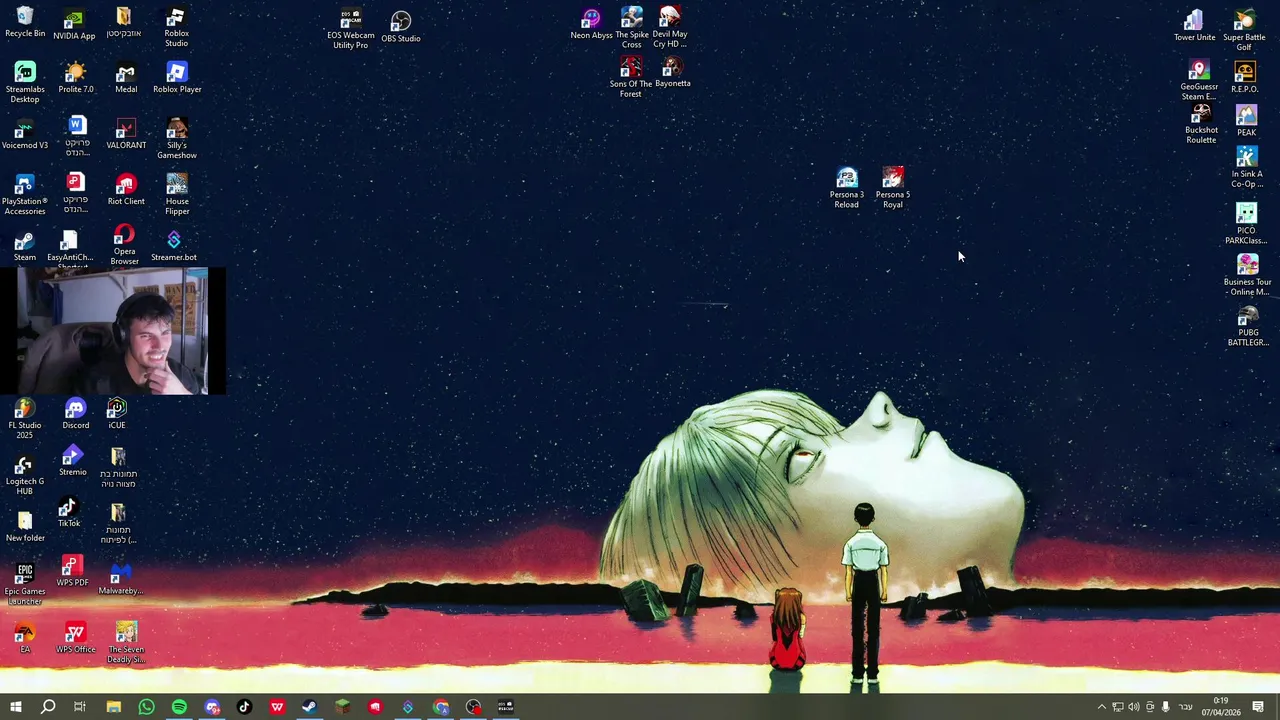Screen dimensions: 1280x720
Task: Open Prolite 7.0 desktop shortcut
Action: click(x=75, y=78)
